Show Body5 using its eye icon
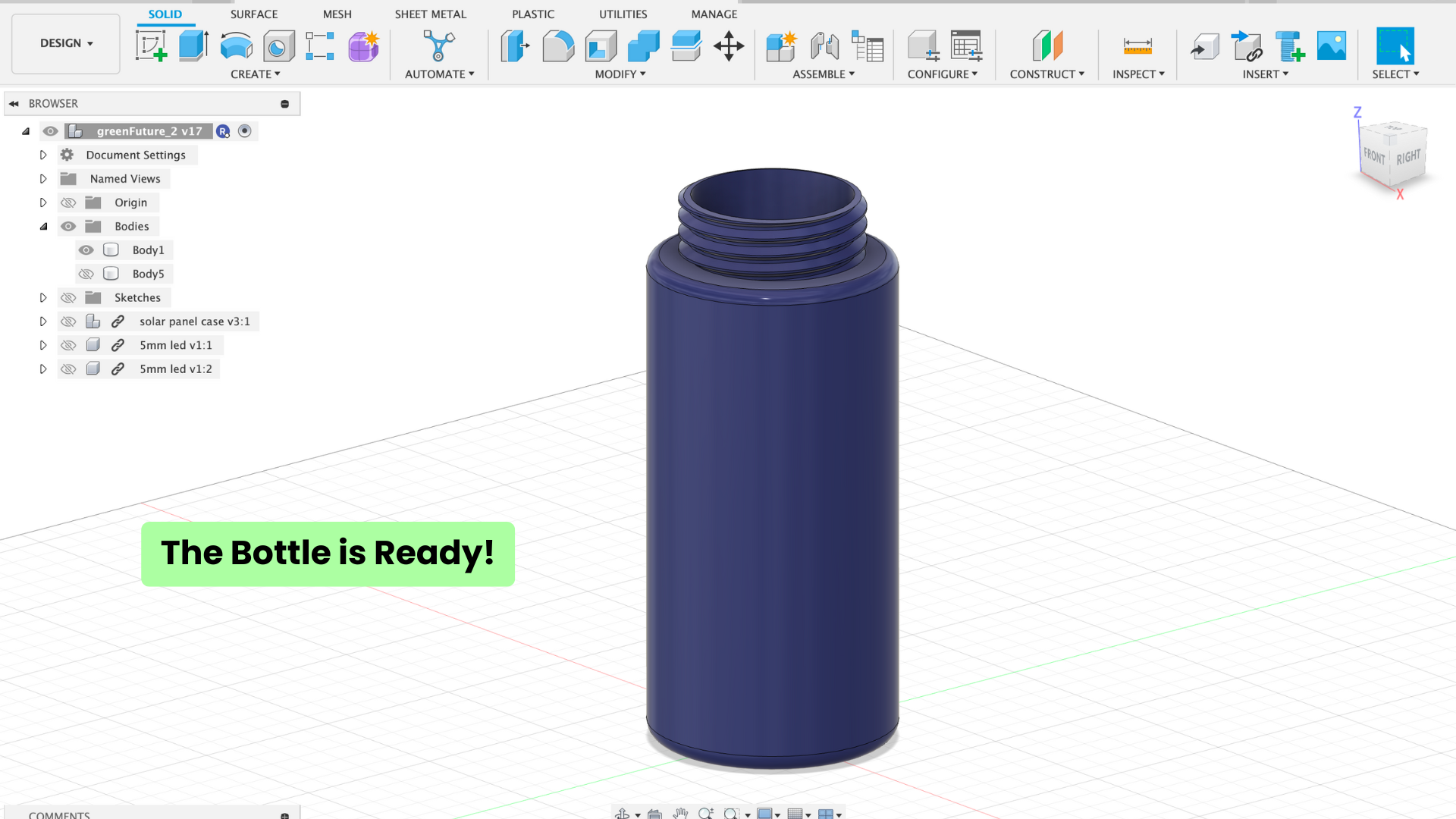Screen dimensions: 1456x819 (86, 274)
